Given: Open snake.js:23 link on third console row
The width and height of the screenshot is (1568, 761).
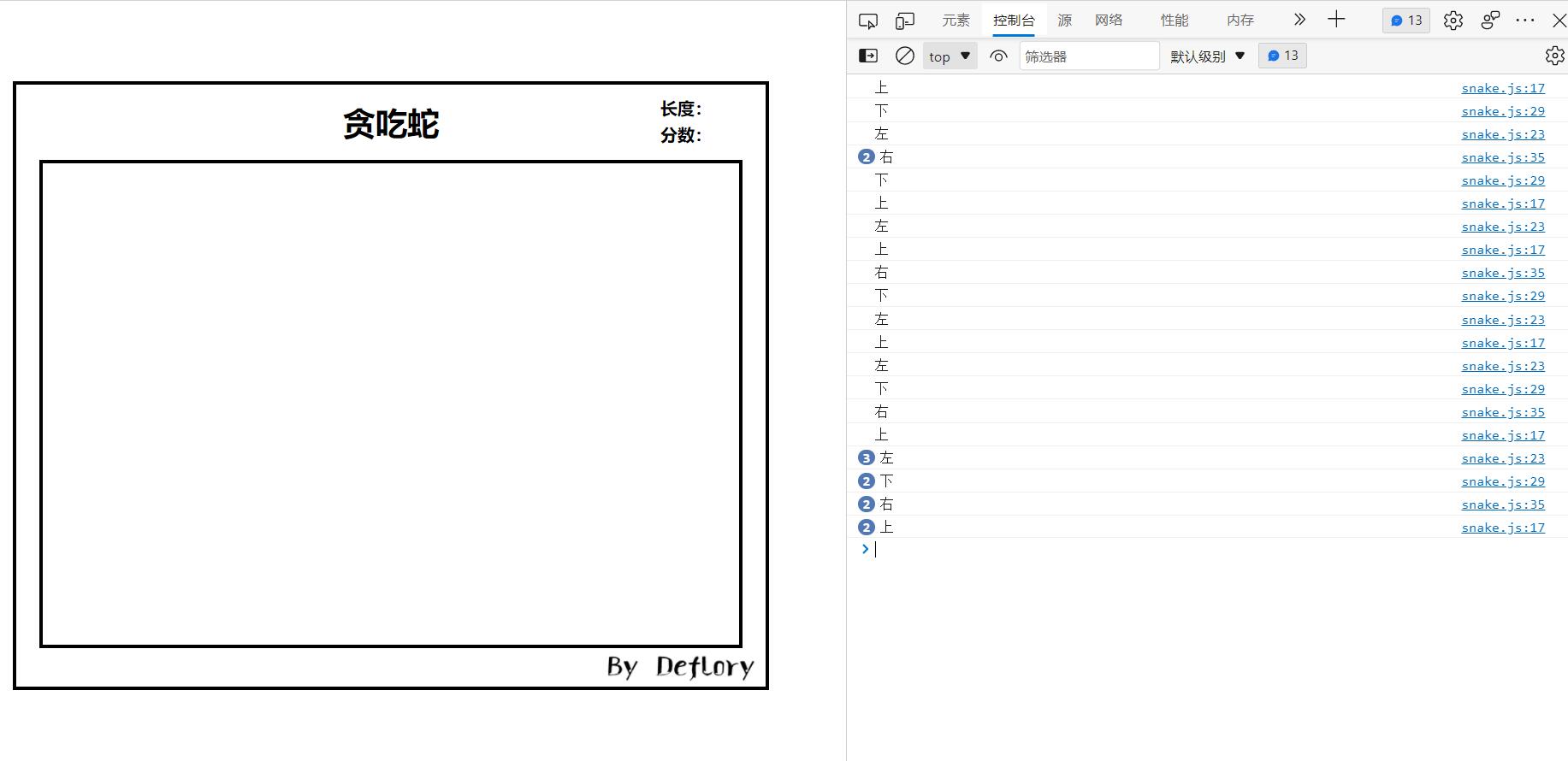Looking at the screenshot, I should pyautogui.click(x=1503, y=134).
